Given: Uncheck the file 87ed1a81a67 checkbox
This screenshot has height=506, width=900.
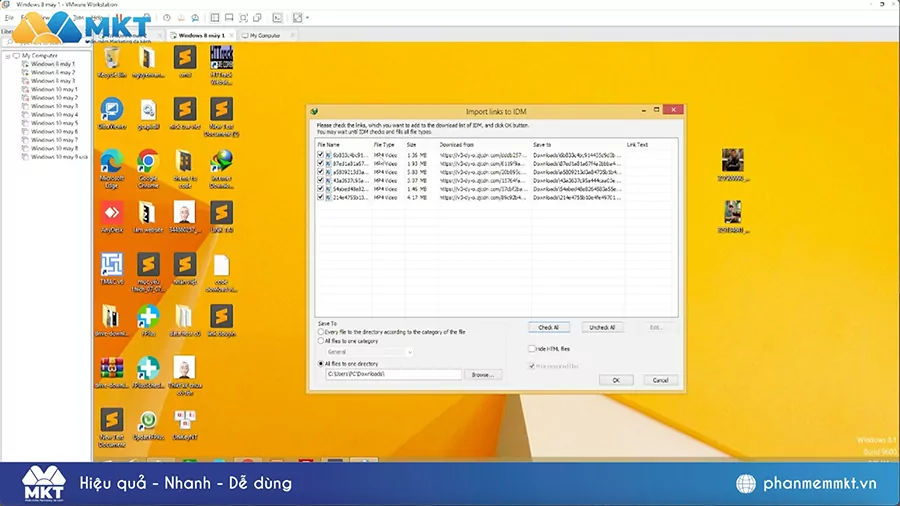Looking at the screenshot, I should (320, 164).
